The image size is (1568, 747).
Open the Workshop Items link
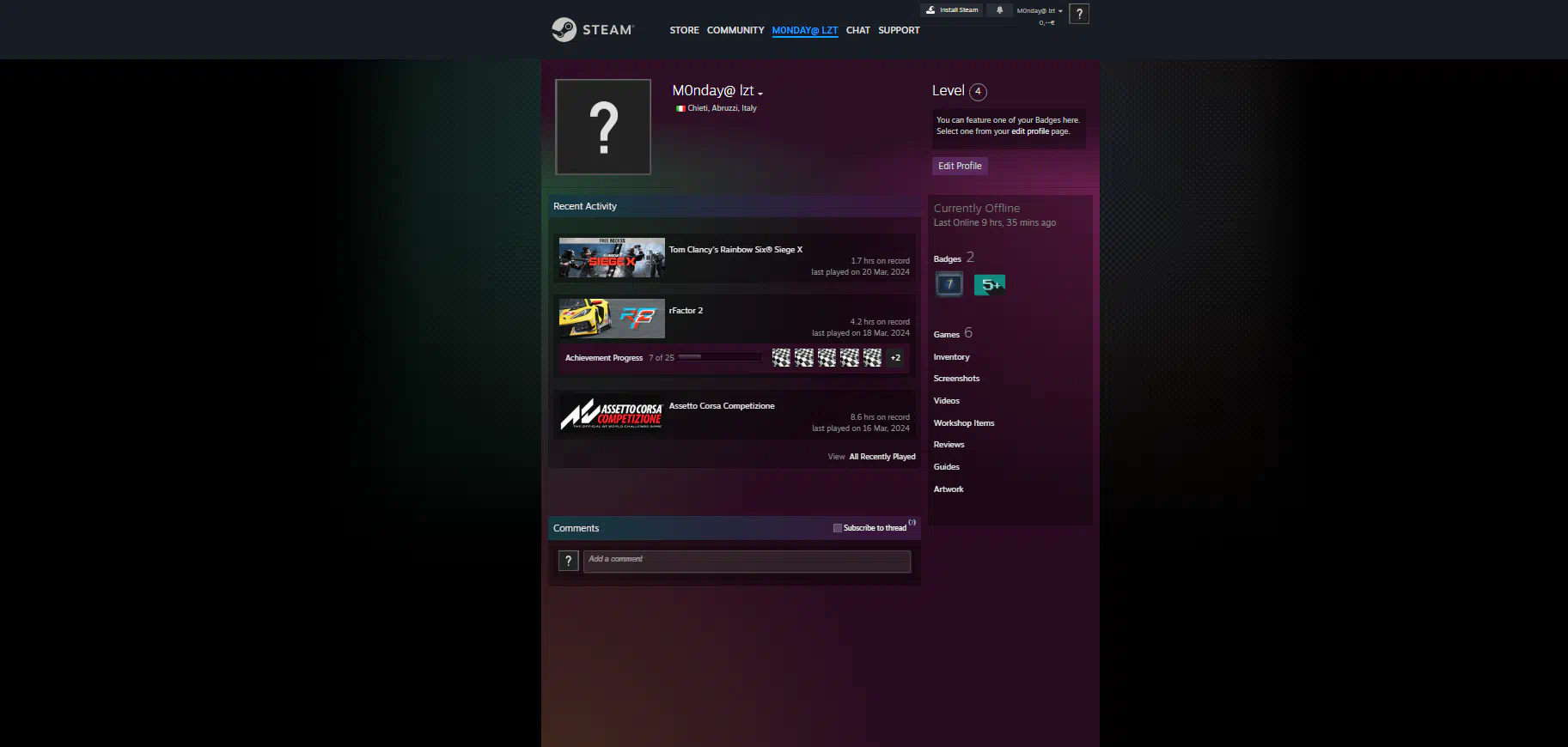(964, 423)
